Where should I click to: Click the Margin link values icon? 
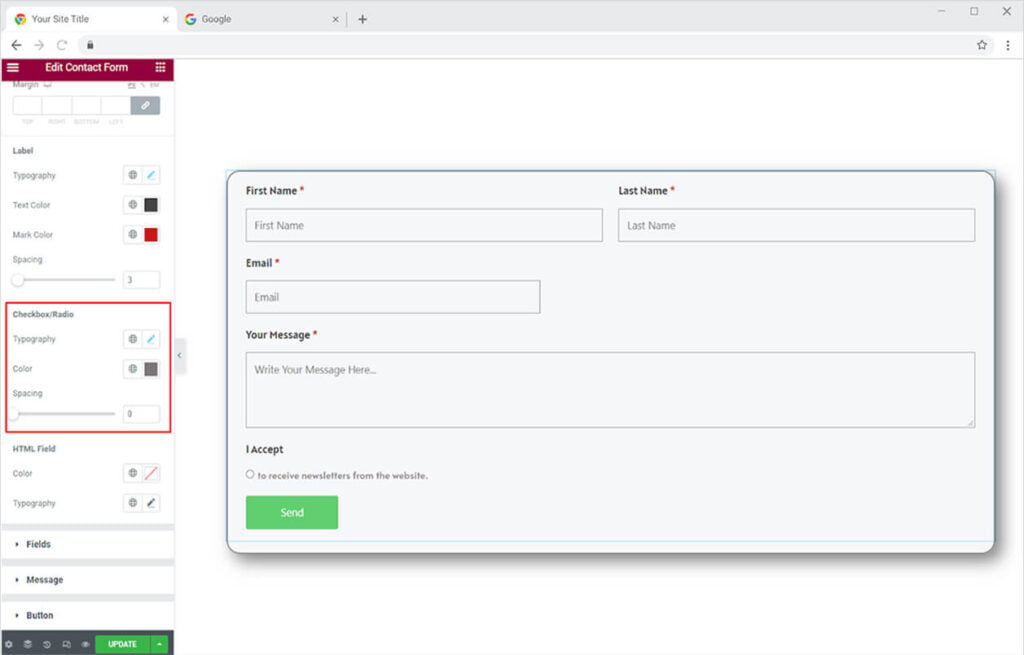[145, 105]
